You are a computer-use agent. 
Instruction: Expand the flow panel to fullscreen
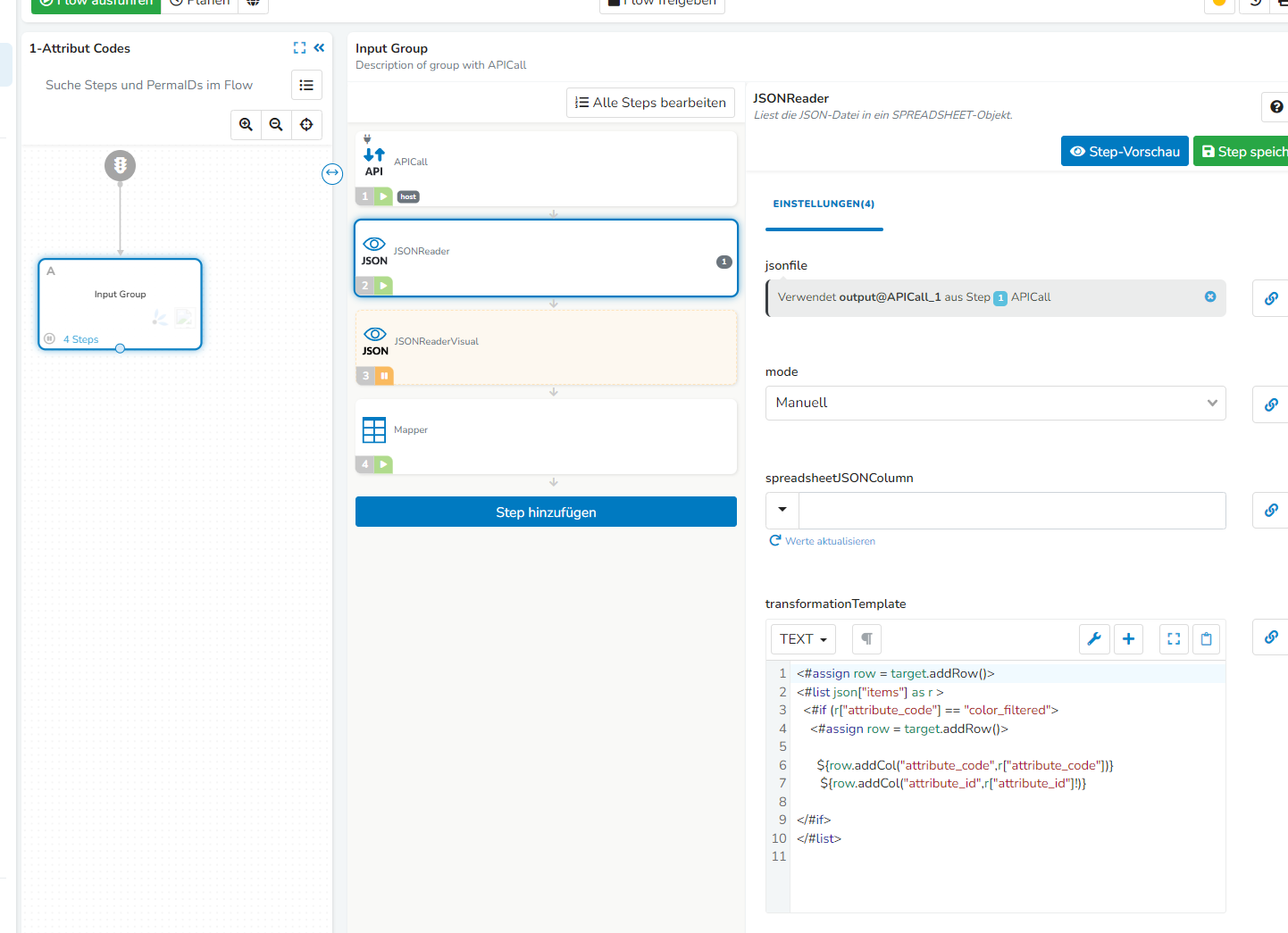point(299,48)
